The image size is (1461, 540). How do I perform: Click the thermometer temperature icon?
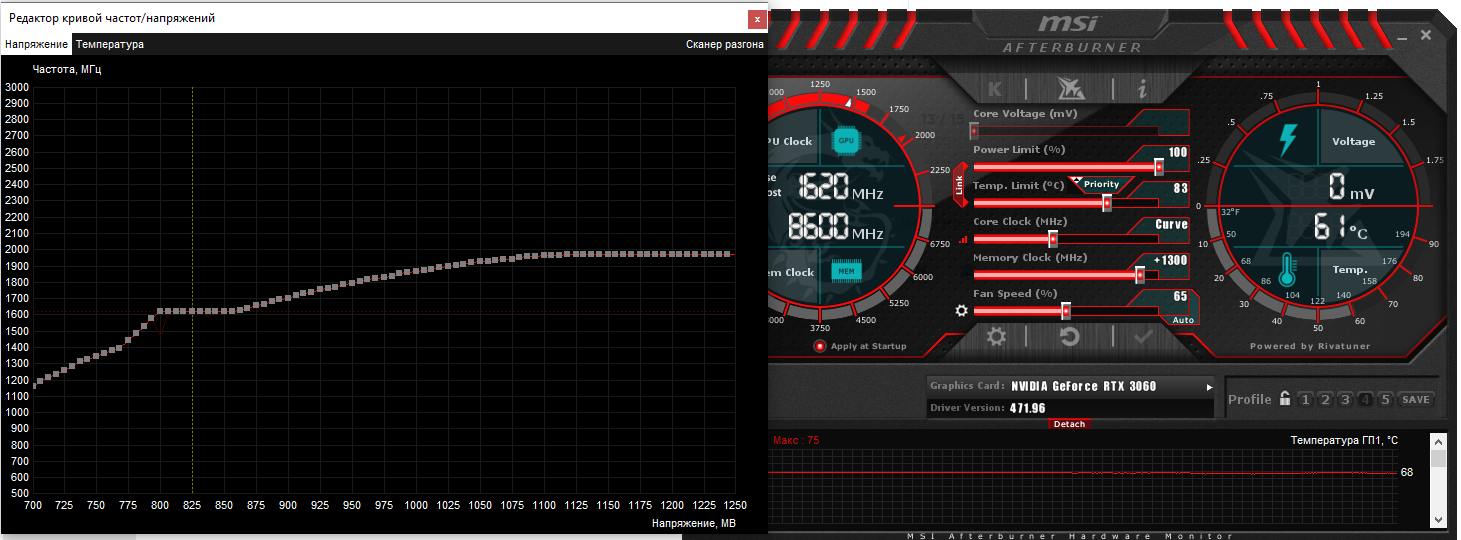1288,270
